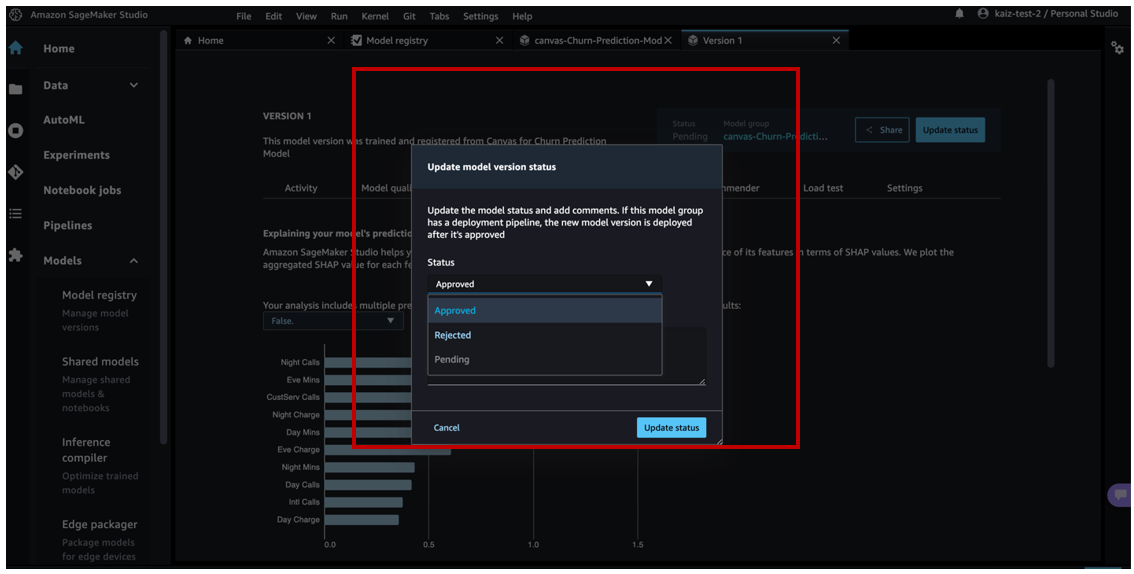Open Notebook jobs in sidebar
This screenshot has height=574, width=1134.
tap(82, 190)
